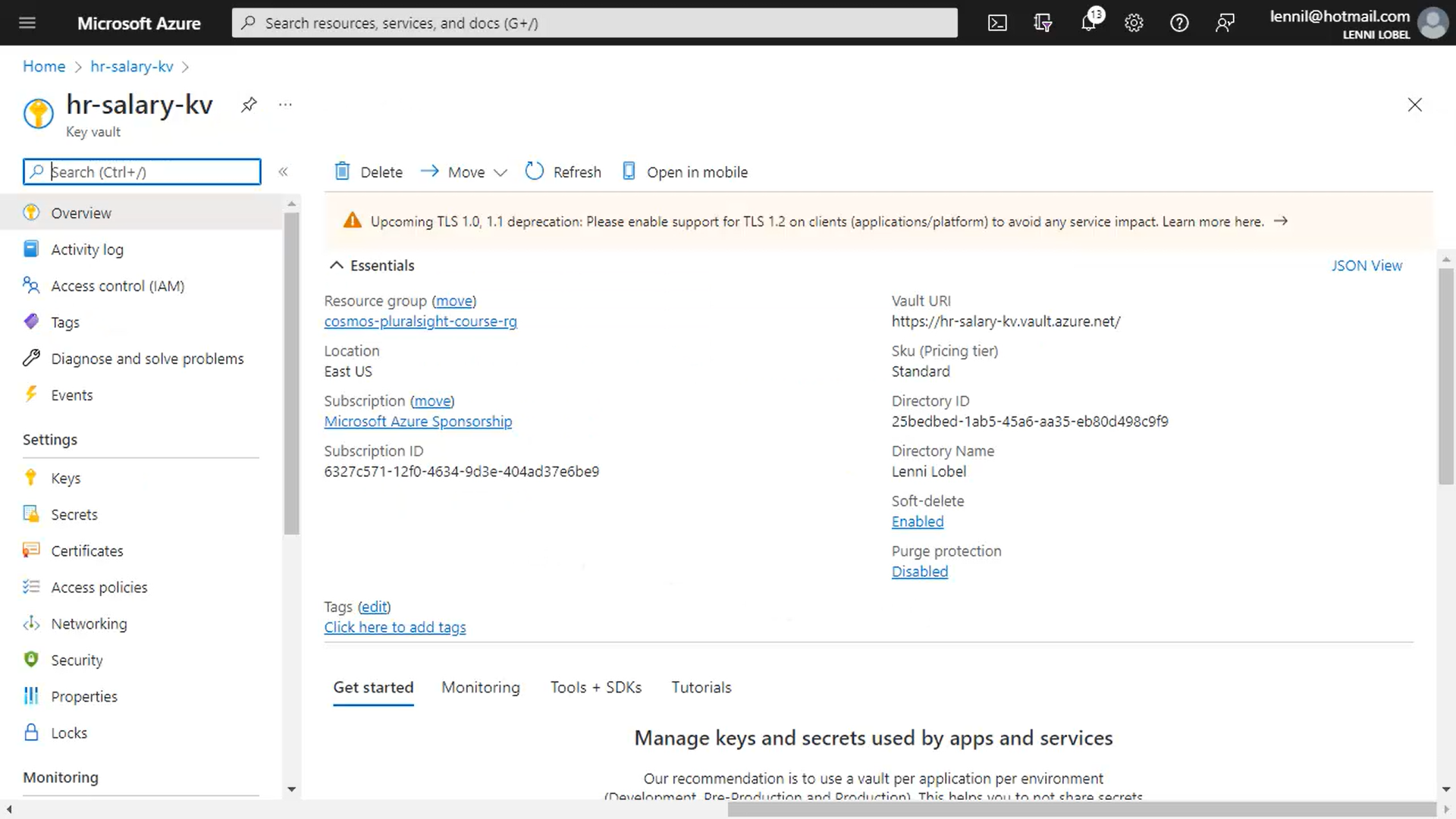The image size is (1456, 819).
Task: Click Refresh in the toolbar
Action: (x=563, y=172)
